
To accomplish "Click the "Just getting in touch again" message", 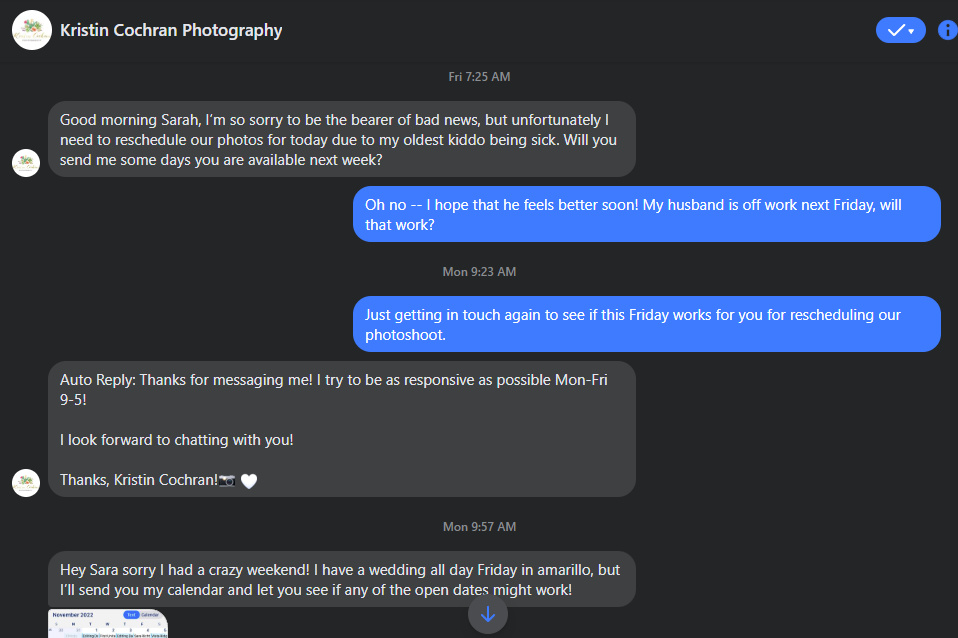I will 646,324.
